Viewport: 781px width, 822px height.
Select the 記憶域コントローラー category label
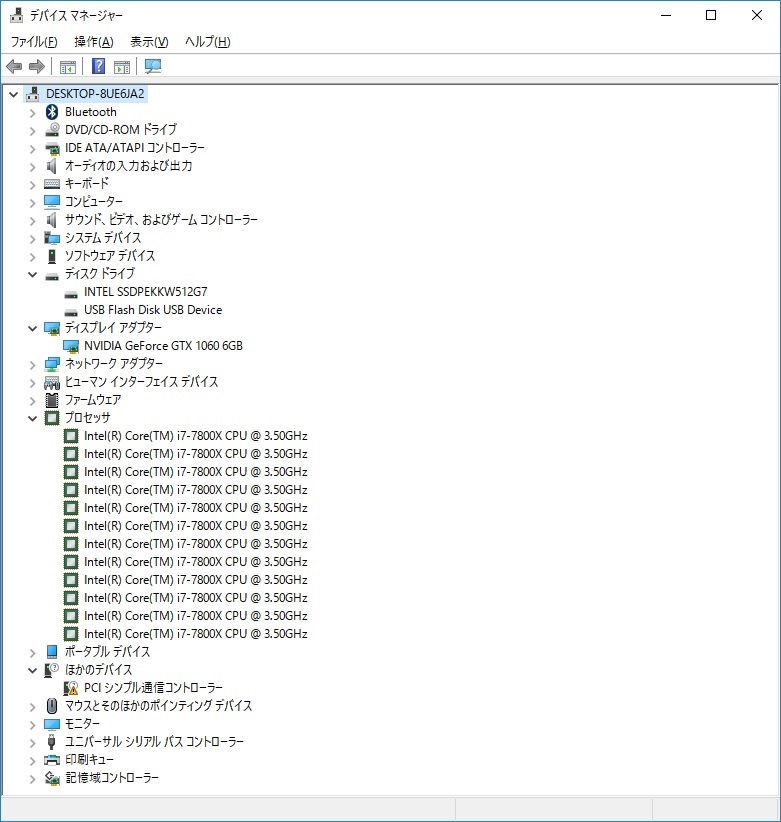[112, 777]
